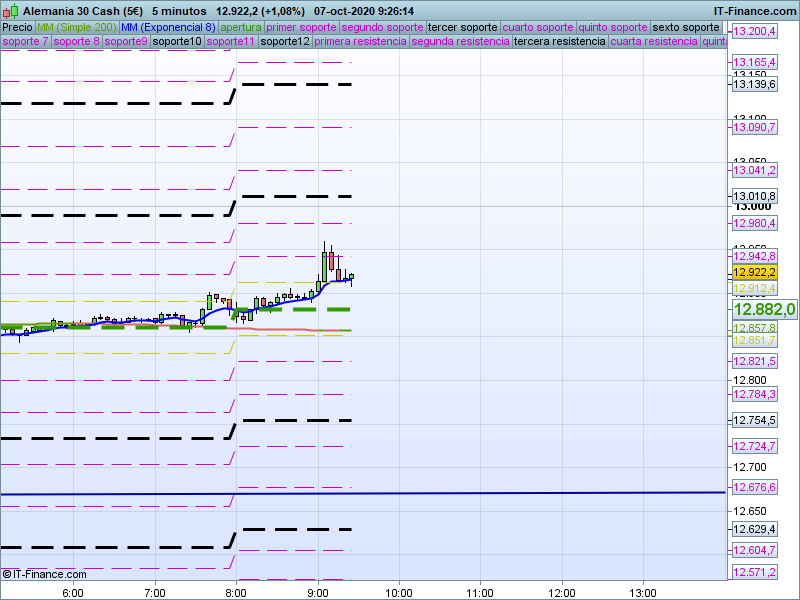800x600 pixels.
Task: Open the sexto soporte label
Action: pyautogui.click(x=686, y=28)
